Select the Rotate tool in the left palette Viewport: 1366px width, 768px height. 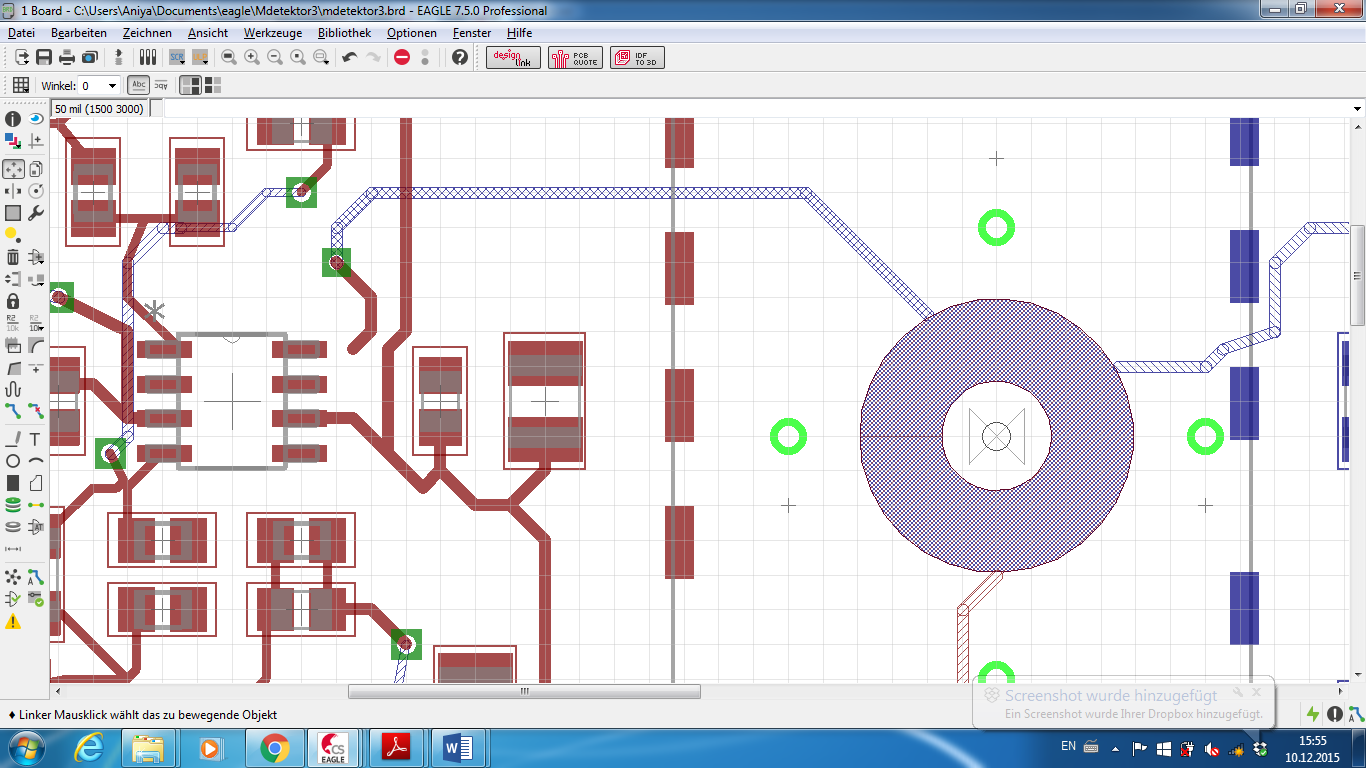tap(36, 190)
